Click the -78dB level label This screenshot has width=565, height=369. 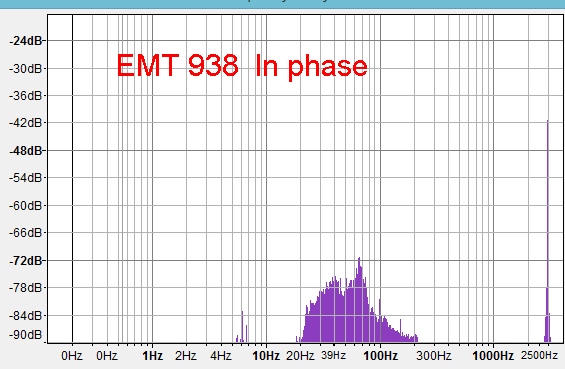[x=26, y=288]
